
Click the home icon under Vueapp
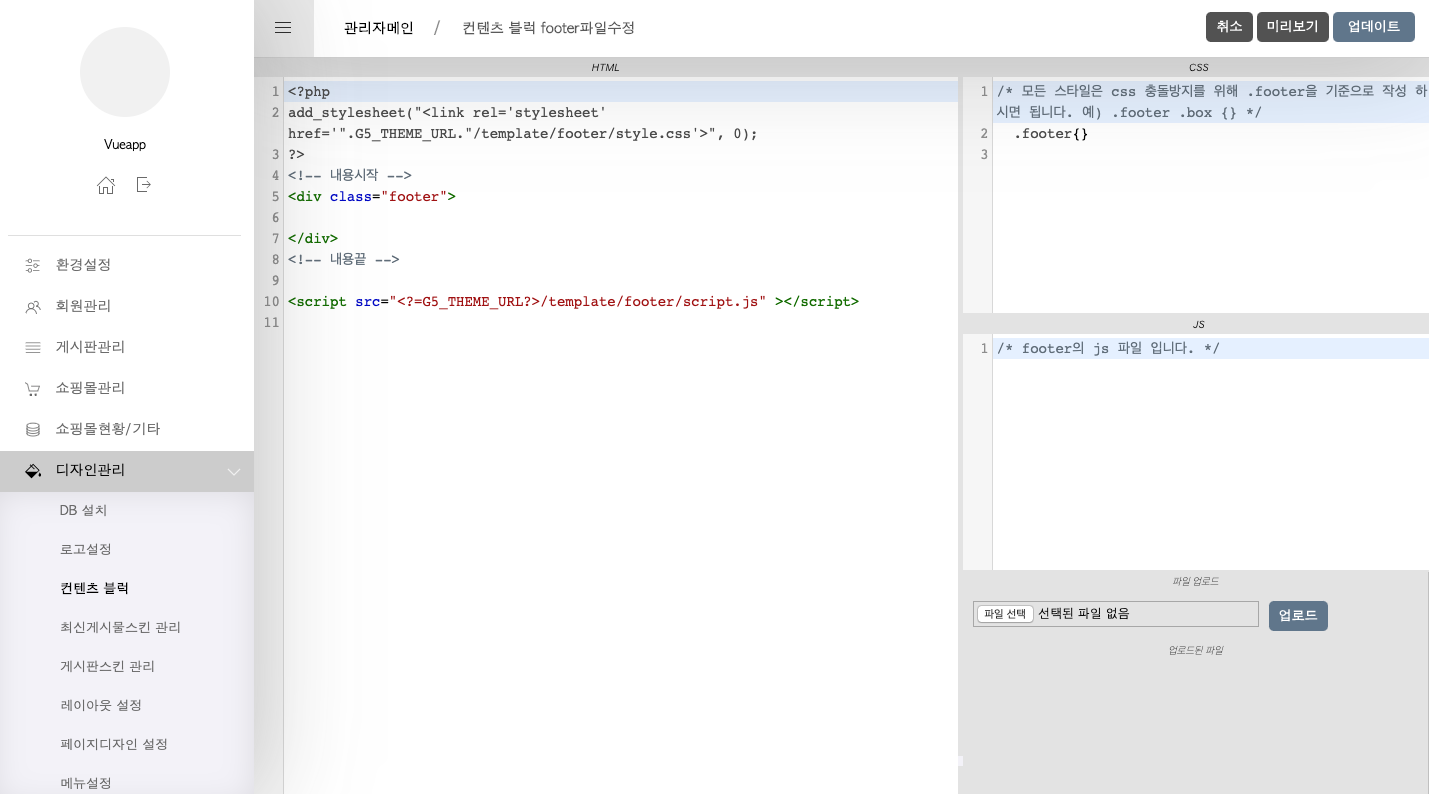pos(106,185)
